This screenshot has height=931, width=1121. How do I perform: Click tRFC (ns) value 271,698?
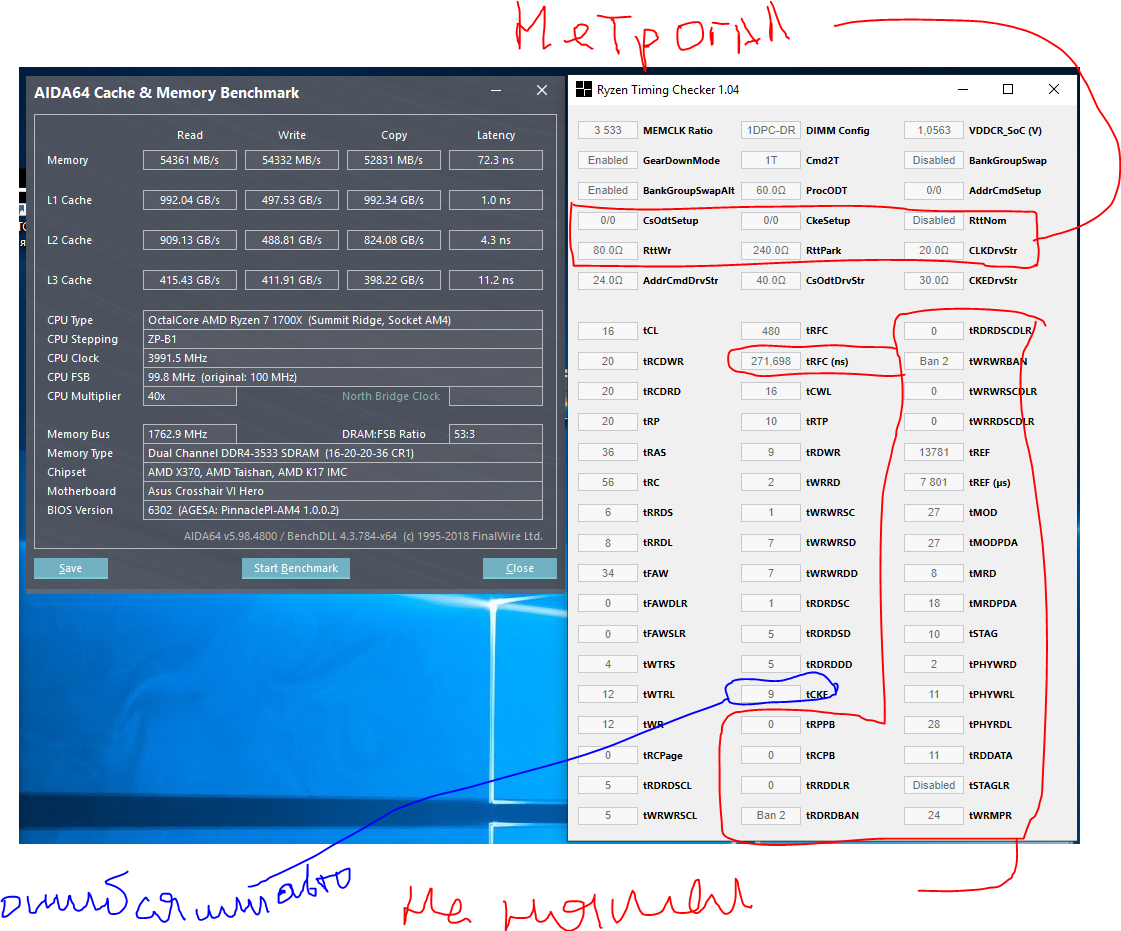click(x=771, y=361)
